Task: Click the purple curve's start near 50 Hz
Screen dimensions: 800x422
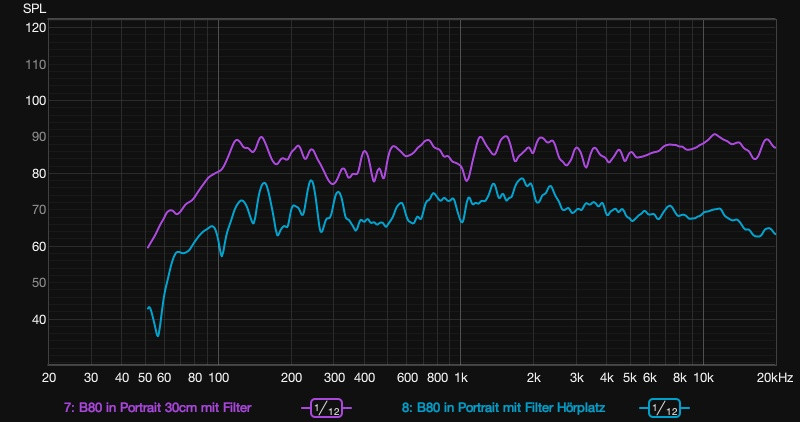Action: [x=148, y=247]
